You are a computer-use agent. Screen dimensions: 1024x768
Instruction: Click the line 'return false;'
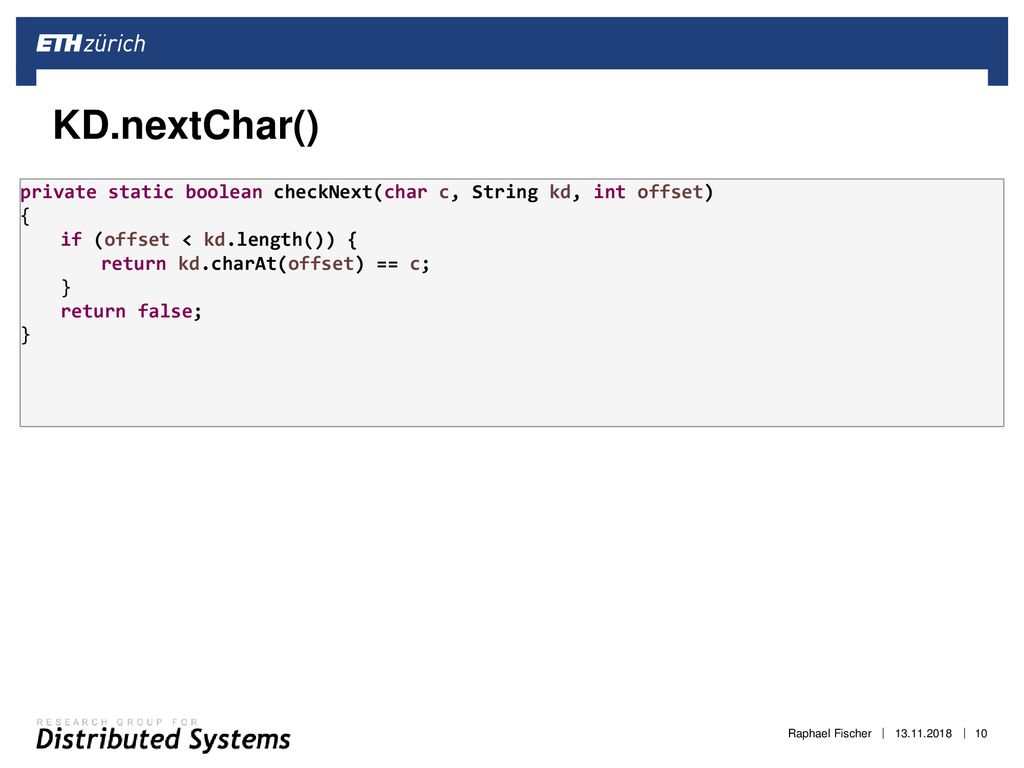131,311
